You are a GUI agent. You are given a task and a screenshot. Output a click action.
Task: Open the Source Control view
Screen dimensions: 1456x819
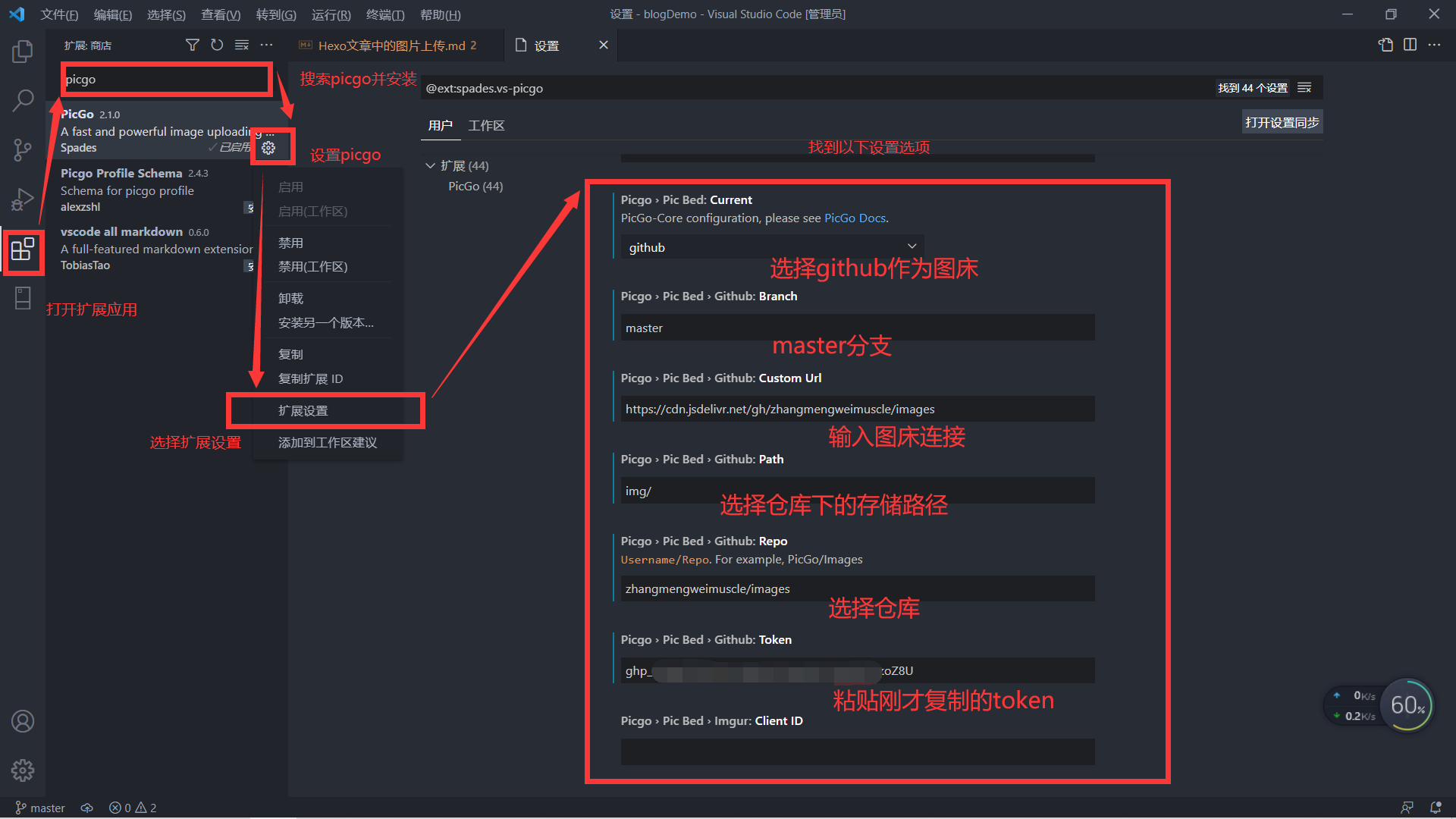(23, 149)
